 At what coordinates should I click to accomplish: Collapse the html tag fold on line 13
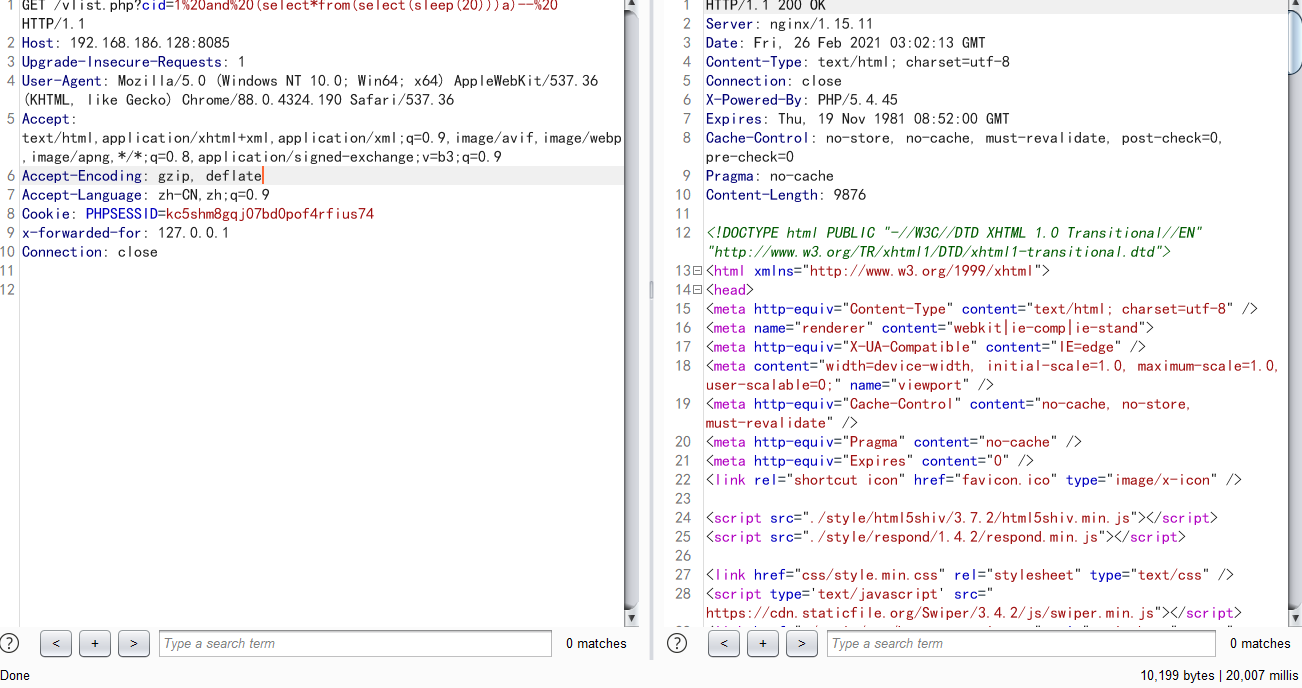coord(698,271)
